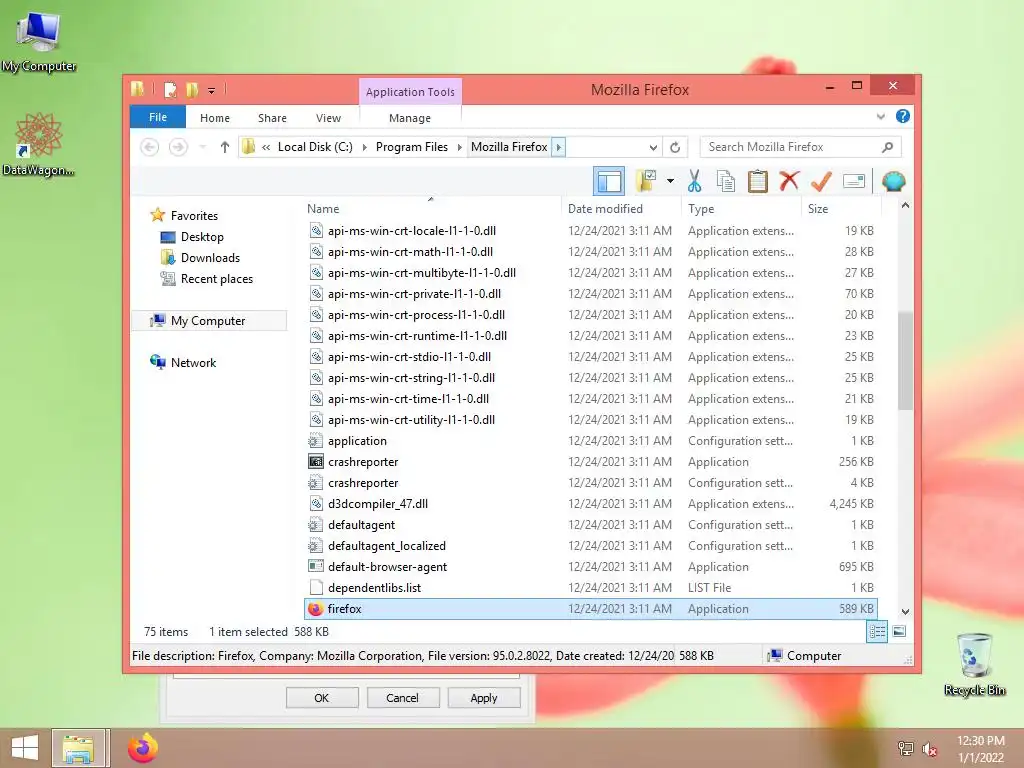Switch to the View ribbon tab

tap(328, 118)
